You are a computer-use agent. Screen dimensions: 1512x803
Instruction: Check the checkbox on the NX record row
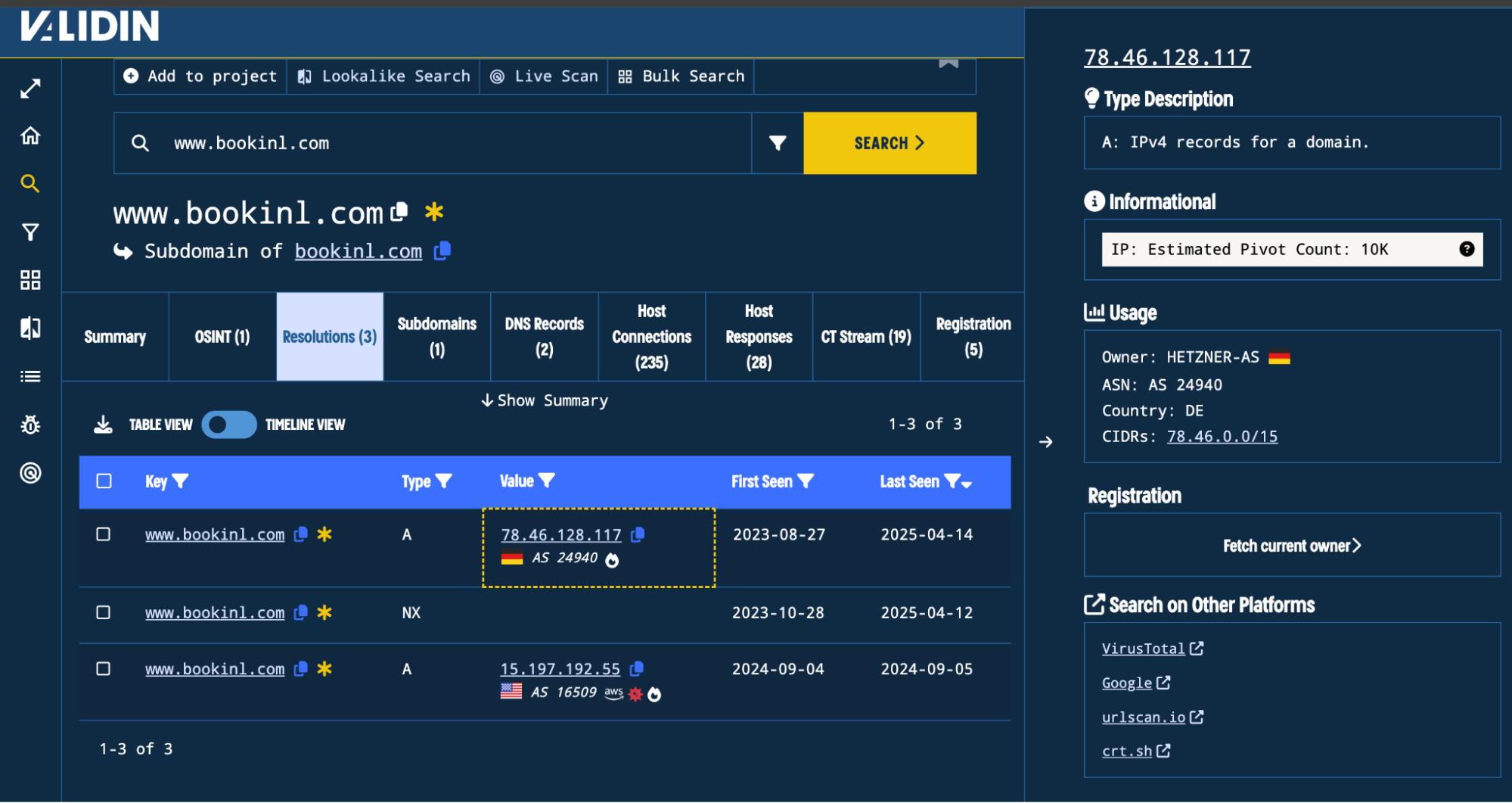click(104, 613)
